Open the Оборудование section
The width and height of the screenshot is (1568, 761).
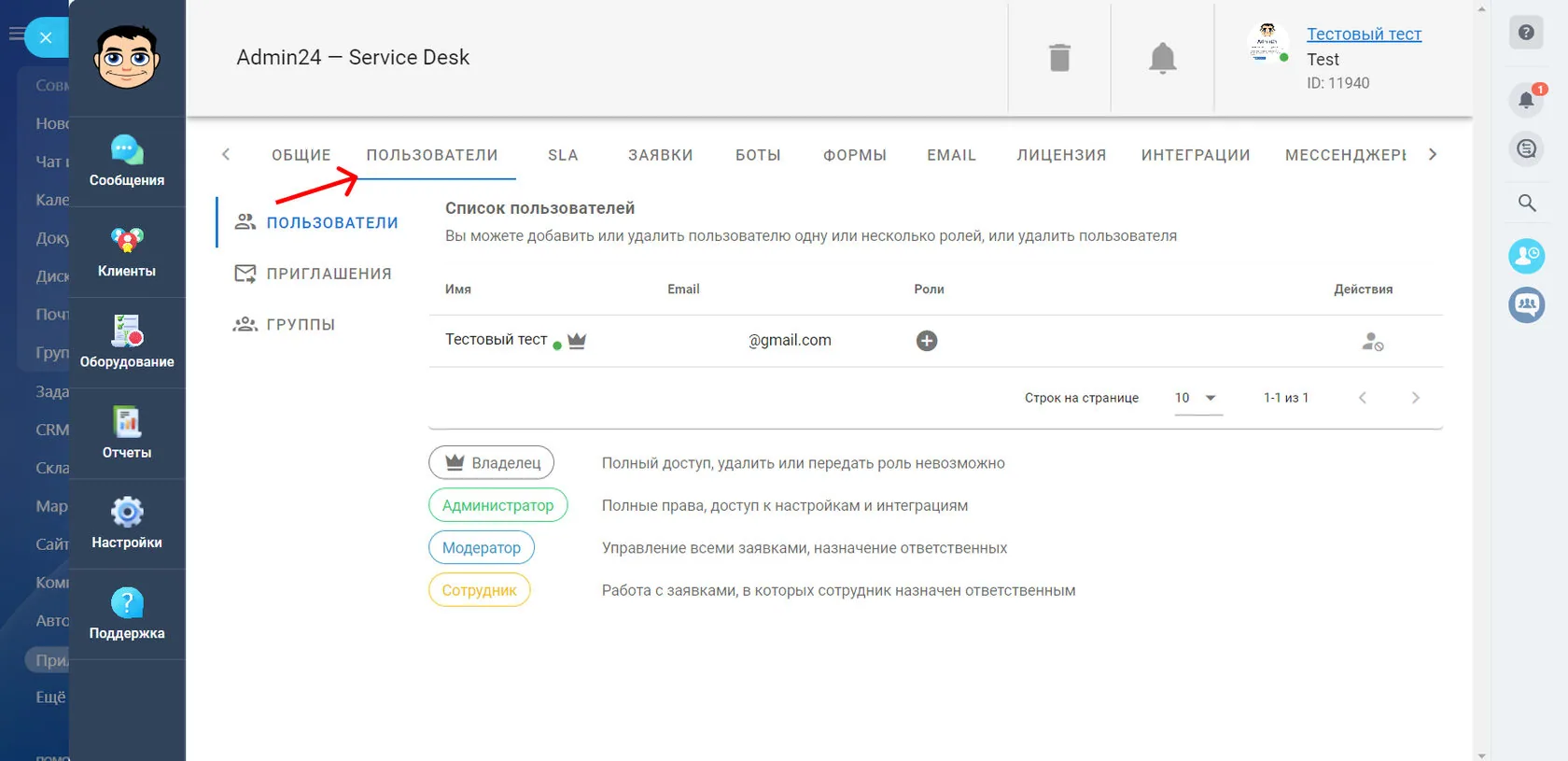coord(127,343)
